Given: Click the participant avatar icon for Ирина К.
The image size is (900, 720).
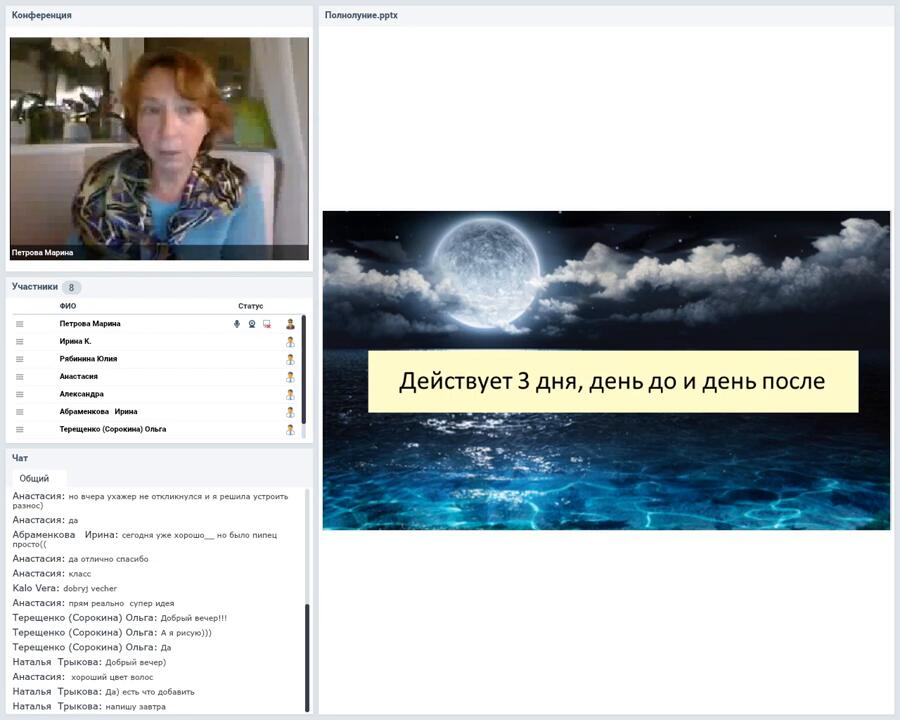Looking at the screenshot, I should tap(290, 342).
